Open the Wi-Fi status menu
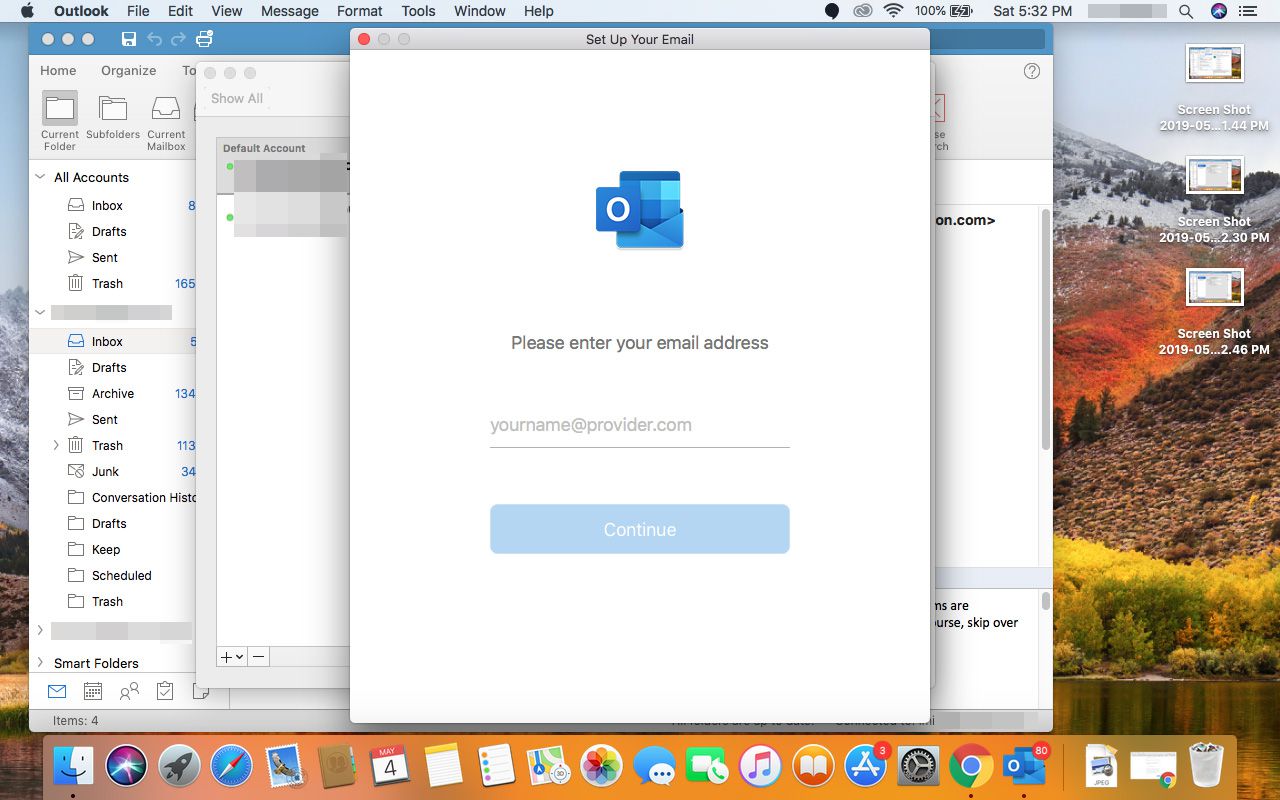This screenshot has height=800, width=1280. [894, 11]
